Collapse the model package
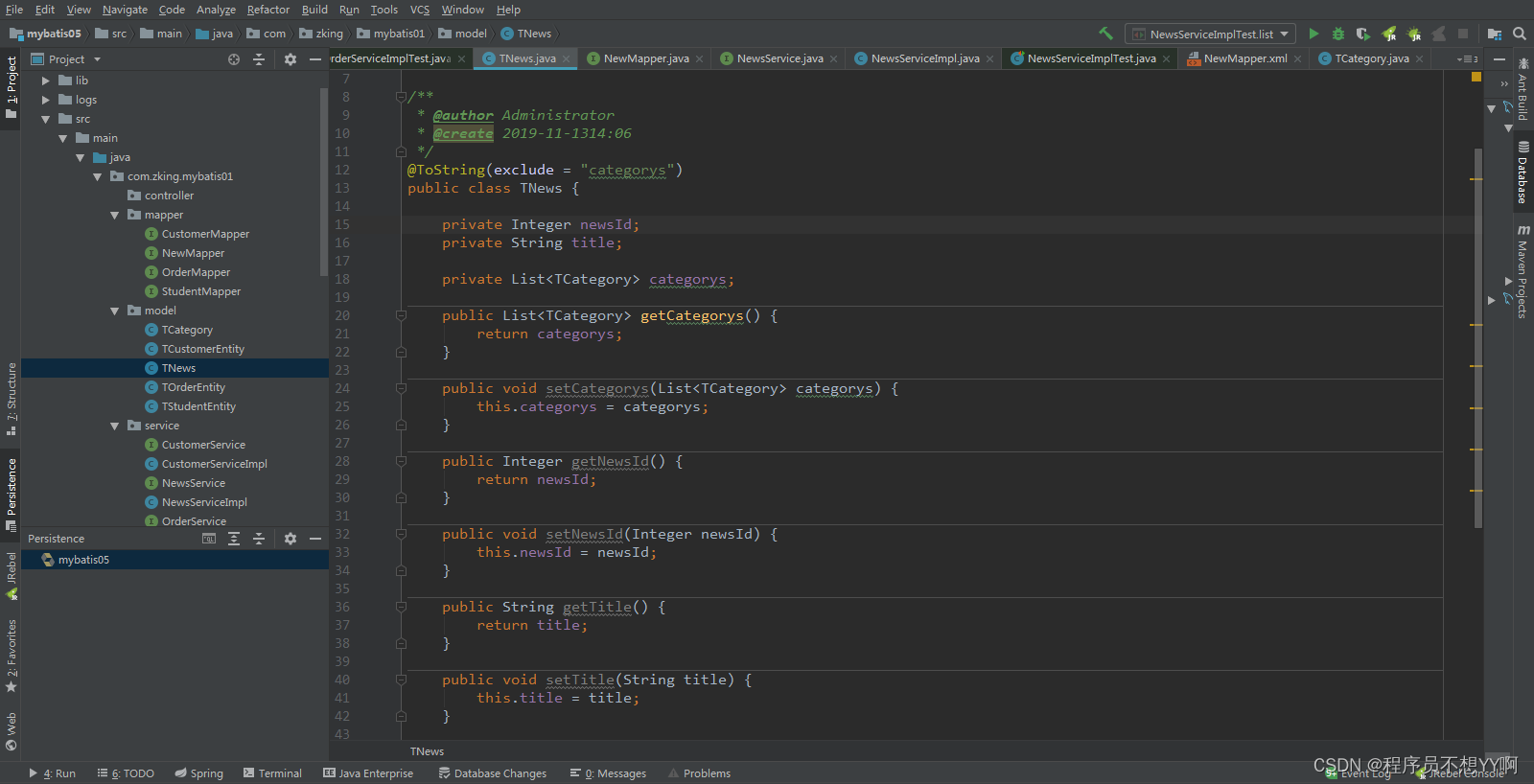Screen dimensions: 1534x784 [114, 311]
